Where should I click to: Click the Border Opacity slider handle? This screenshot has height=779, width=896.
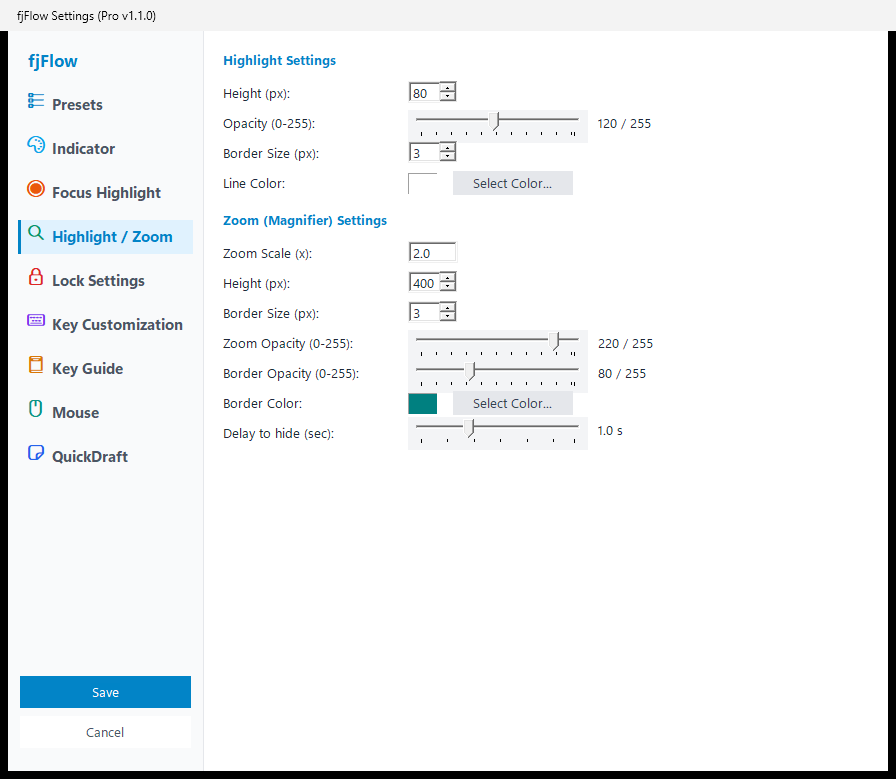coord(470,371)
